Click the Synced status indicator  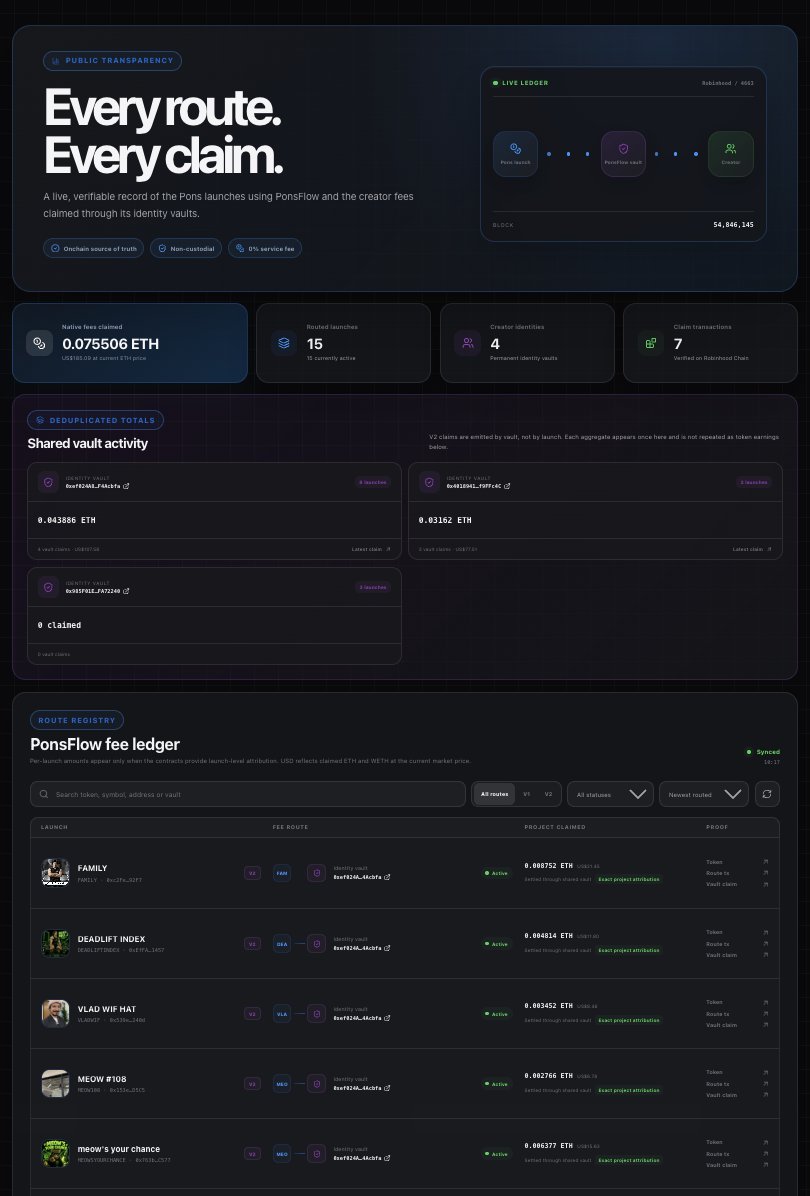pos(763,752)
